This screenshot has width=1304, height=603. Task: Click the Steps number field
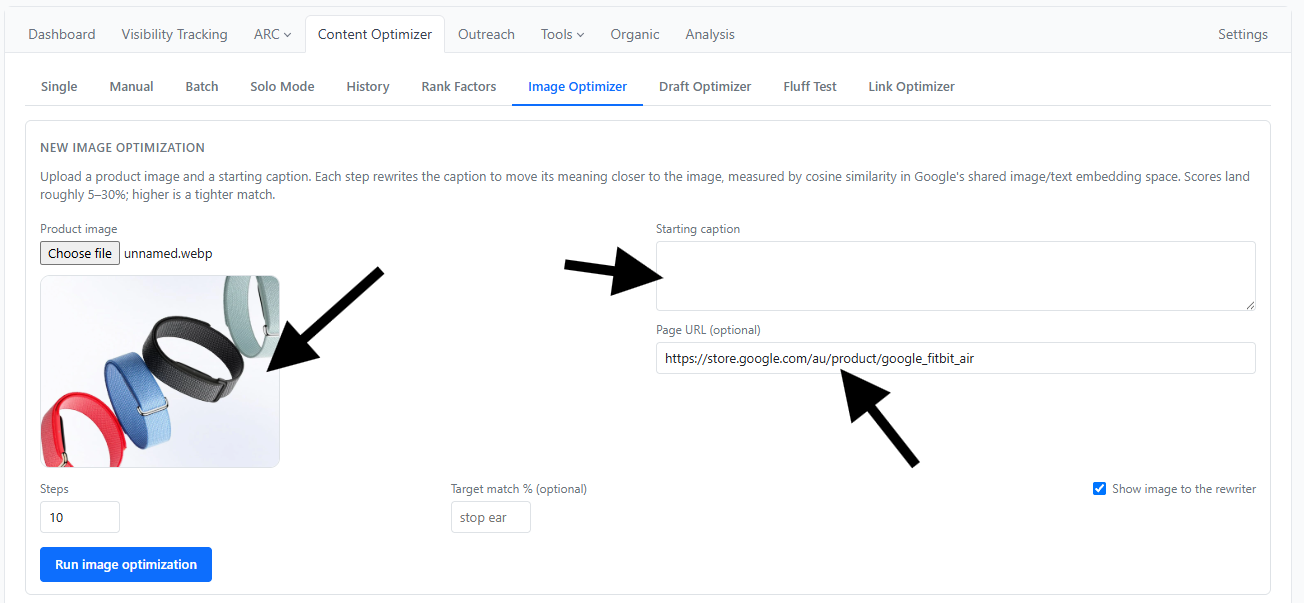[x=80, y=517]
